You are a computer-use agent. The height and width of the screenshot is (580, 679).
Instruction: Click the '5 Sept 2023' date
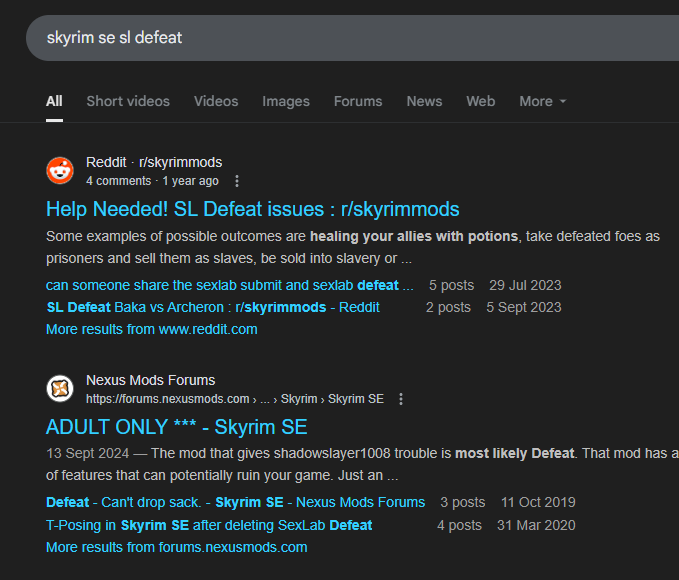[524, 308]
